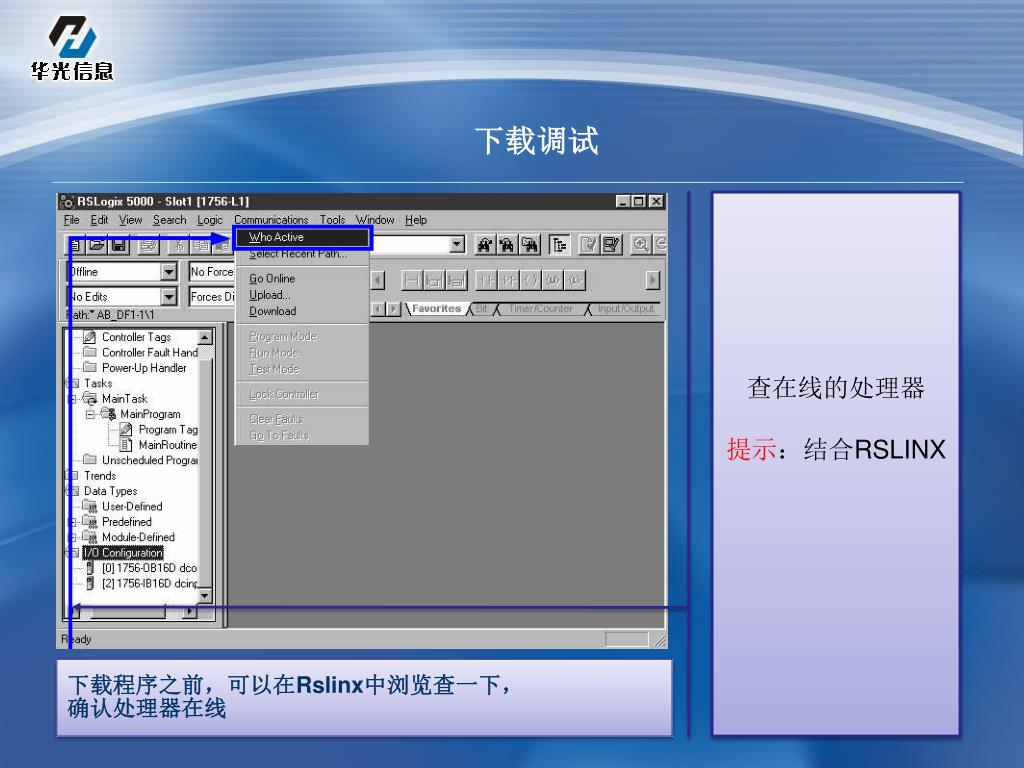Switch to the Input/Output instruction tab
This screenshot has width=1024, height=768.
[626, 309]
